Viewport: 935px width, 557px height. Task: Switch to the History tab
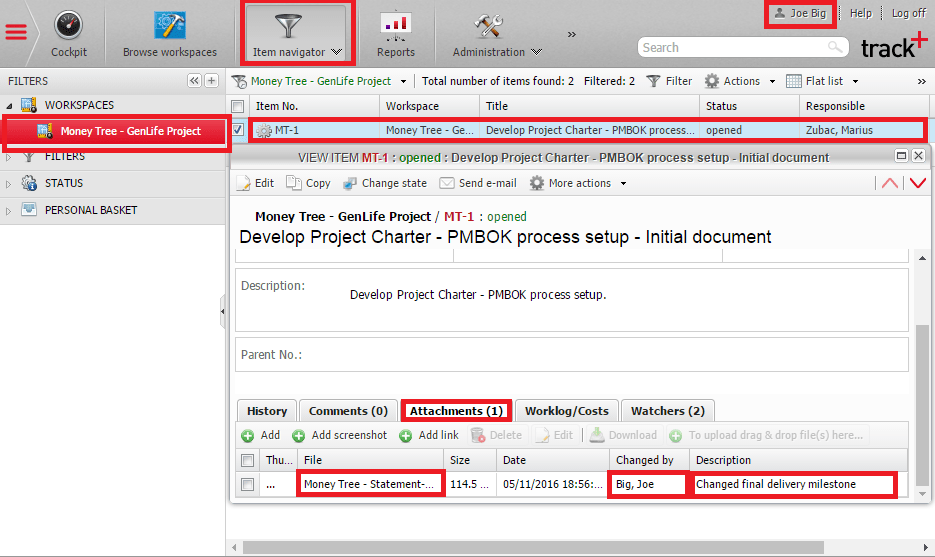tap(267, 411)
